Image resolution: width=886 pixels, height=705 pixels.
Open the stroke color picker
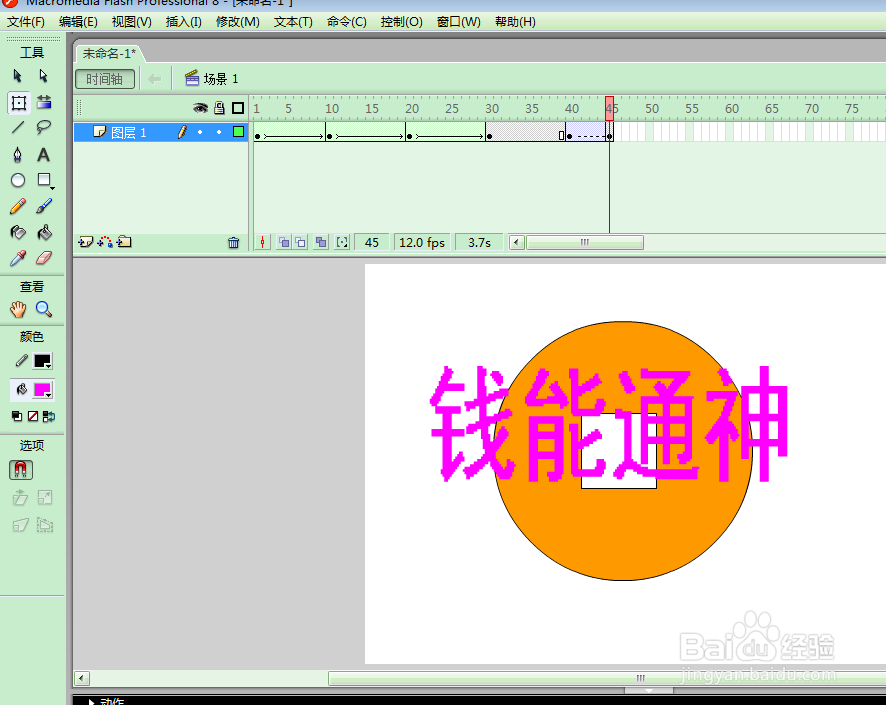pyautogui.click(x=43, y=360)
